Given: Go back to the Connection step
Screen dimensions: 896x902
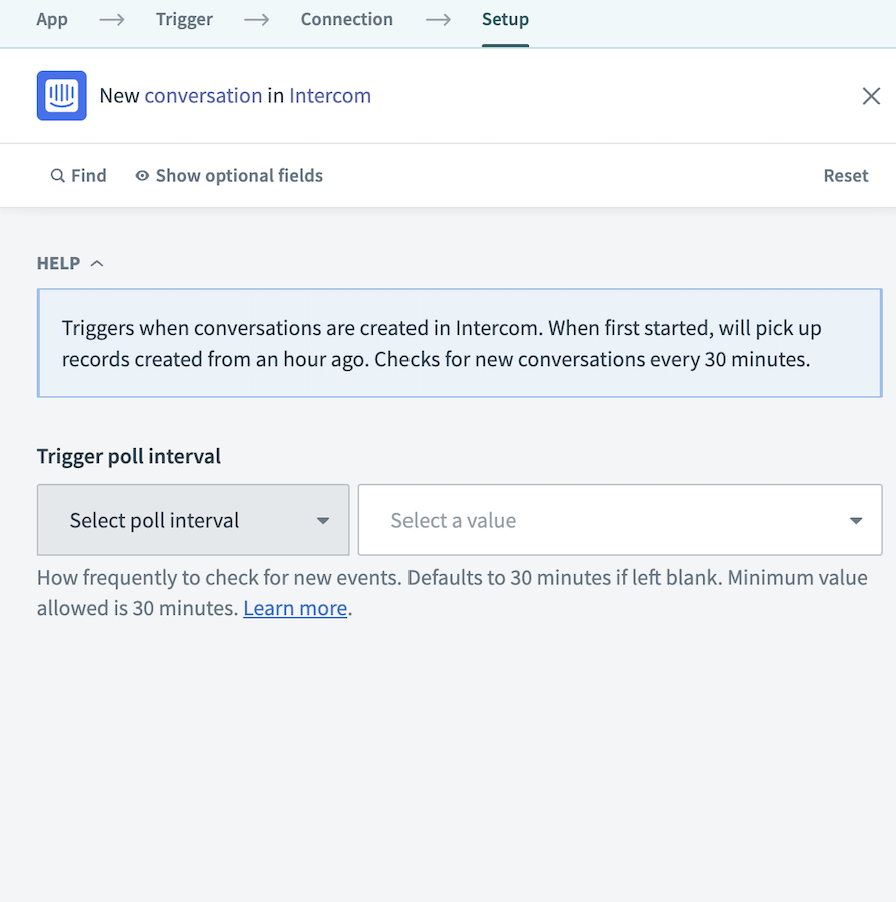Looking at the screenshot, I should point(346,19).
